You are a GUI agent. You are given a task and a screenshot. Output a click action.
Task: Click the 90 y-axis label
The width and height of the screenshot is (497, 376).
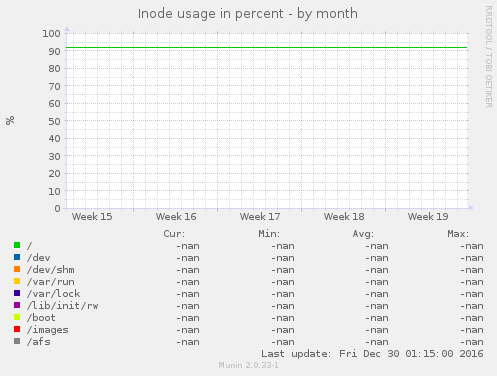point(54,51)
